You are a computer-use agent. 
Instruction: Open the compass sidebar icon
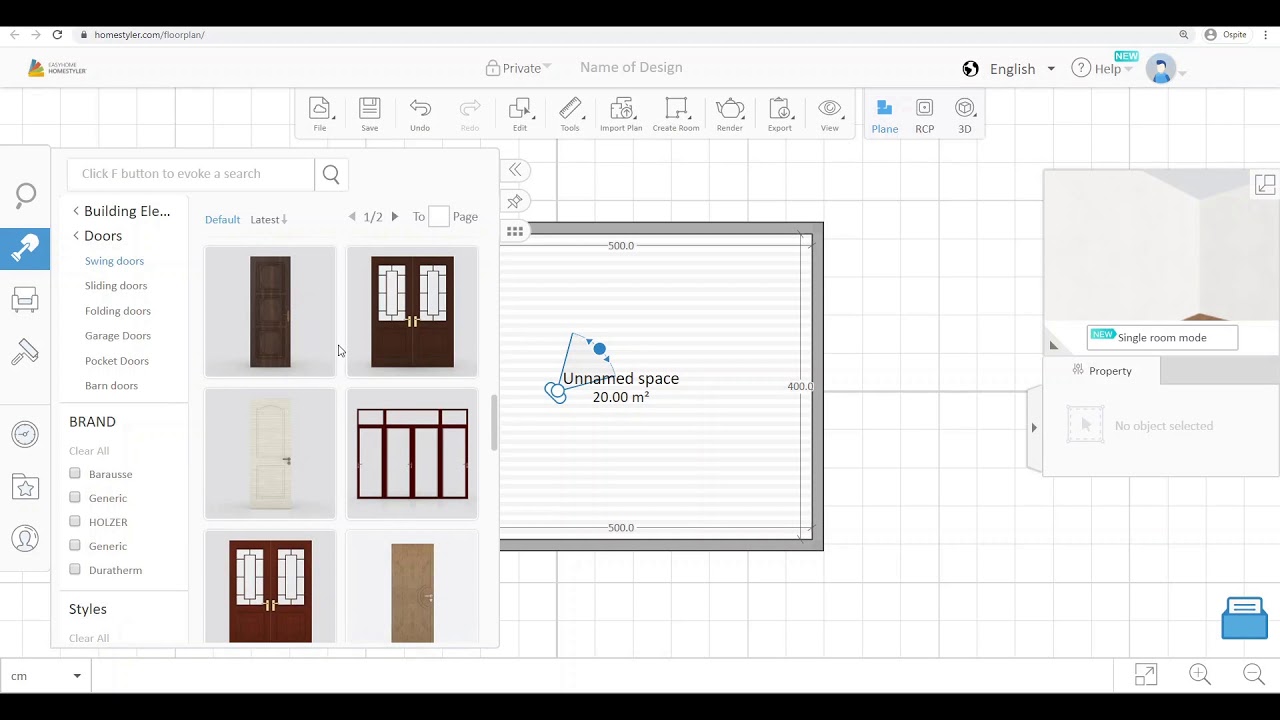[25, 434]
